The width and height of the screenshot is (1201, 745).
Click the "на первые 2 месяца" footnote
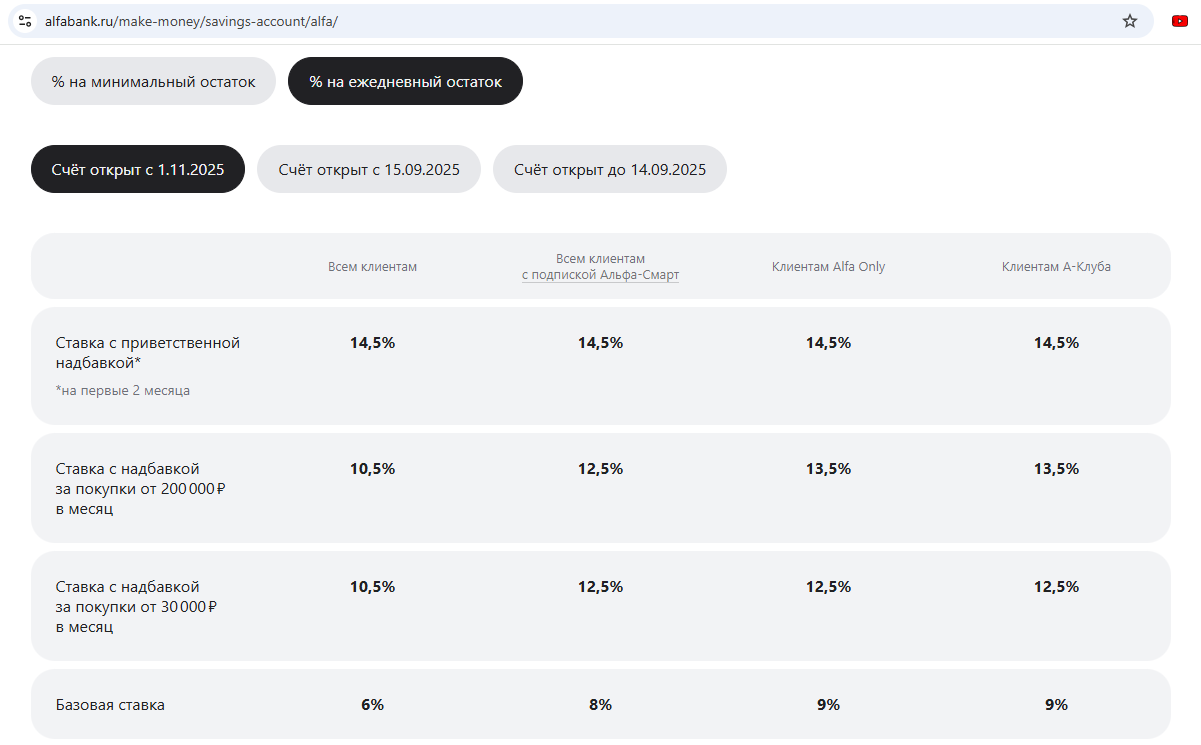pyautogui.click(x=123, y=391)
